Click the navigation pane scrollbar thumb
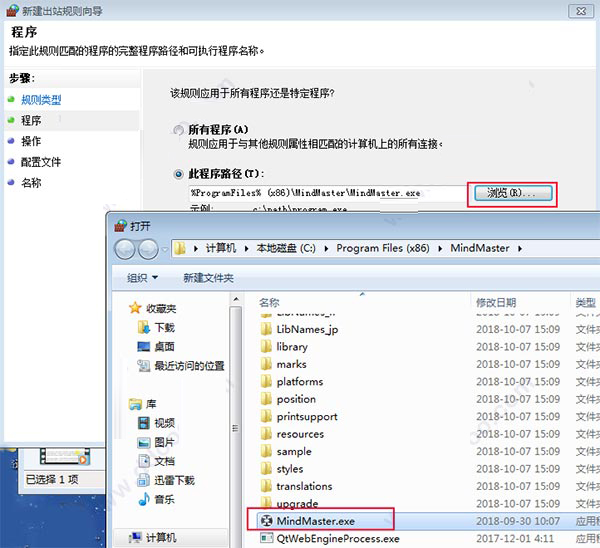This screenshot has width=600, height=548. click(236, 428)
